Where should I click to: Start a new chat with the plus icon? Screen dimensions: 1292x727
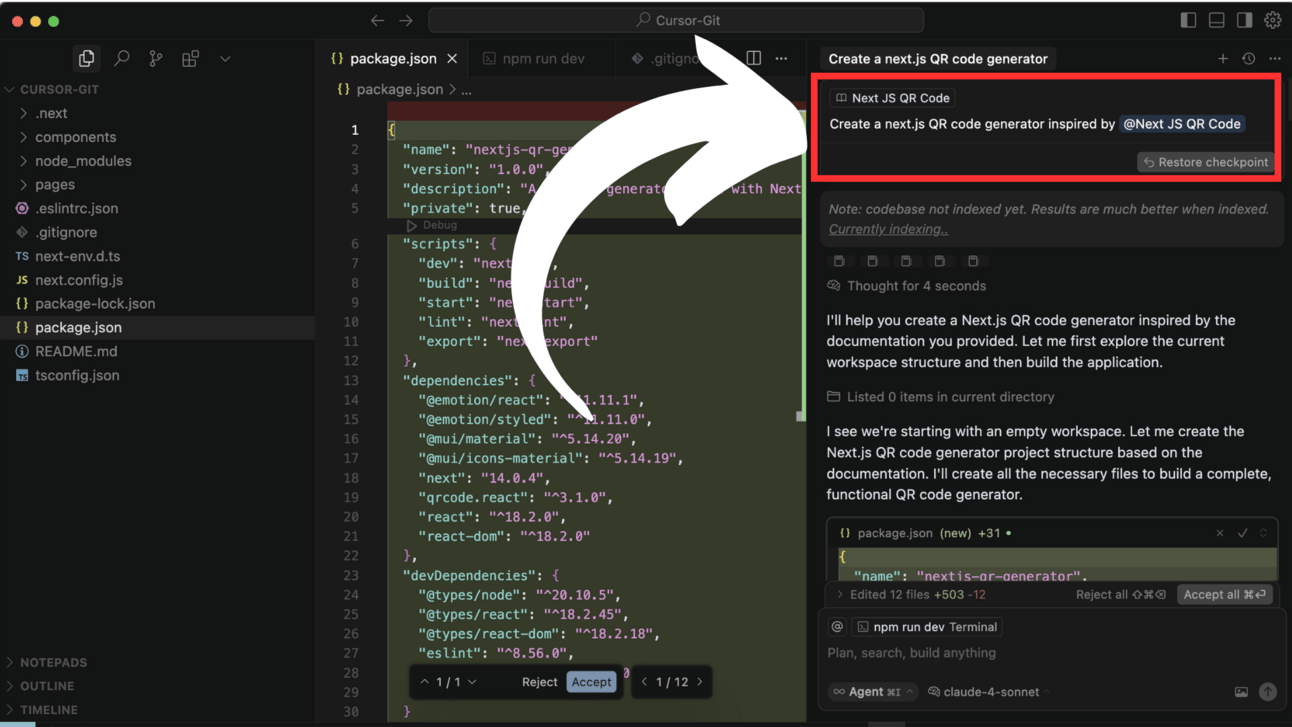tap(1223, 59)
